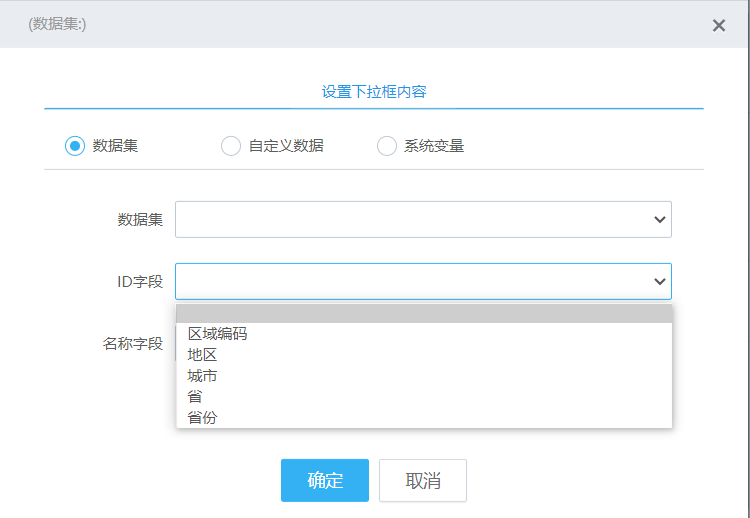
Task: Select 城市 in the dropdown list
Action: tap(424, 375)
